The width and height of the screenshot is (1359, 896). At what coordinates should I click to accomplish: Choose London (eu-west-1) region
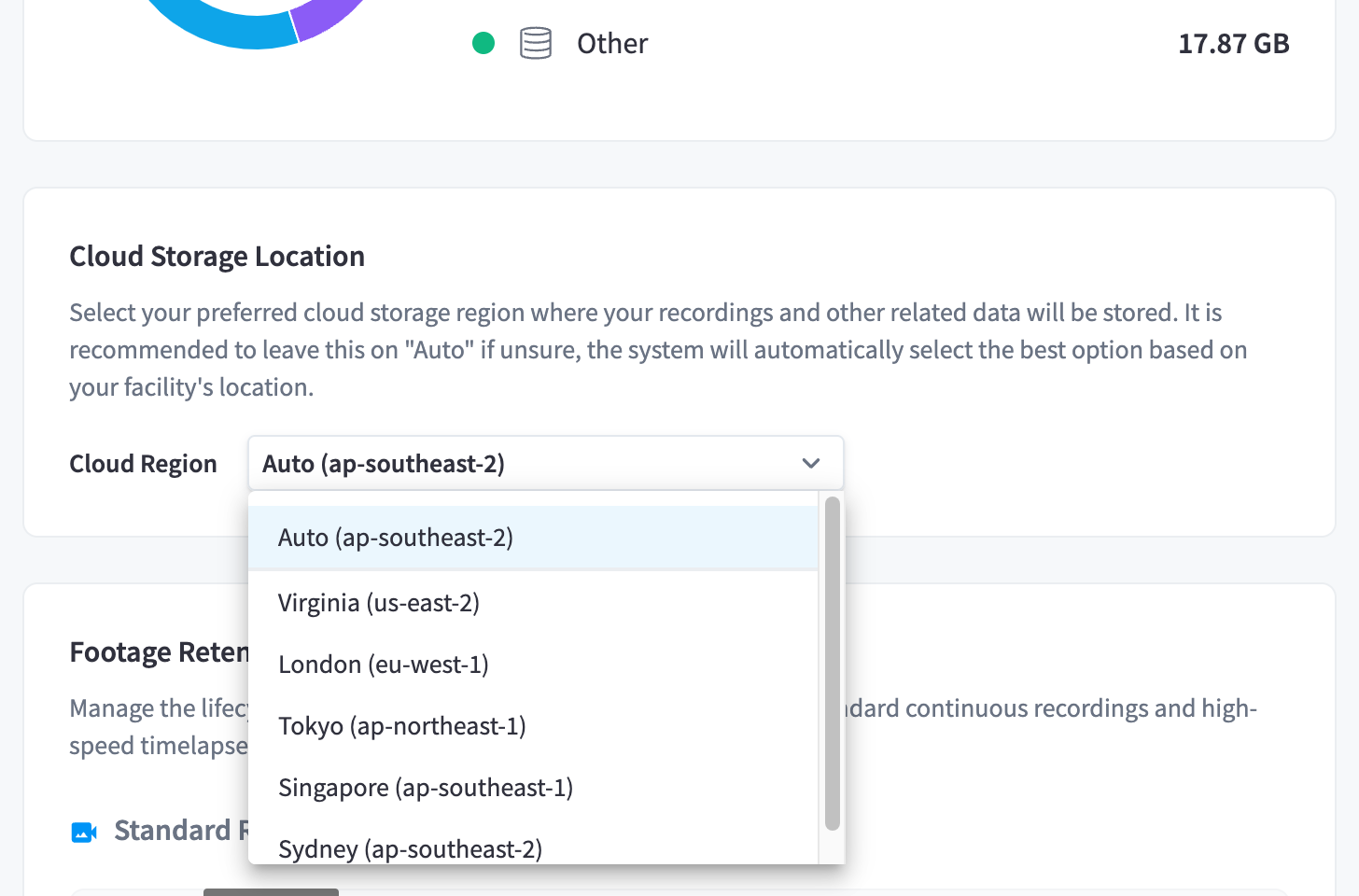coord(533,664)
